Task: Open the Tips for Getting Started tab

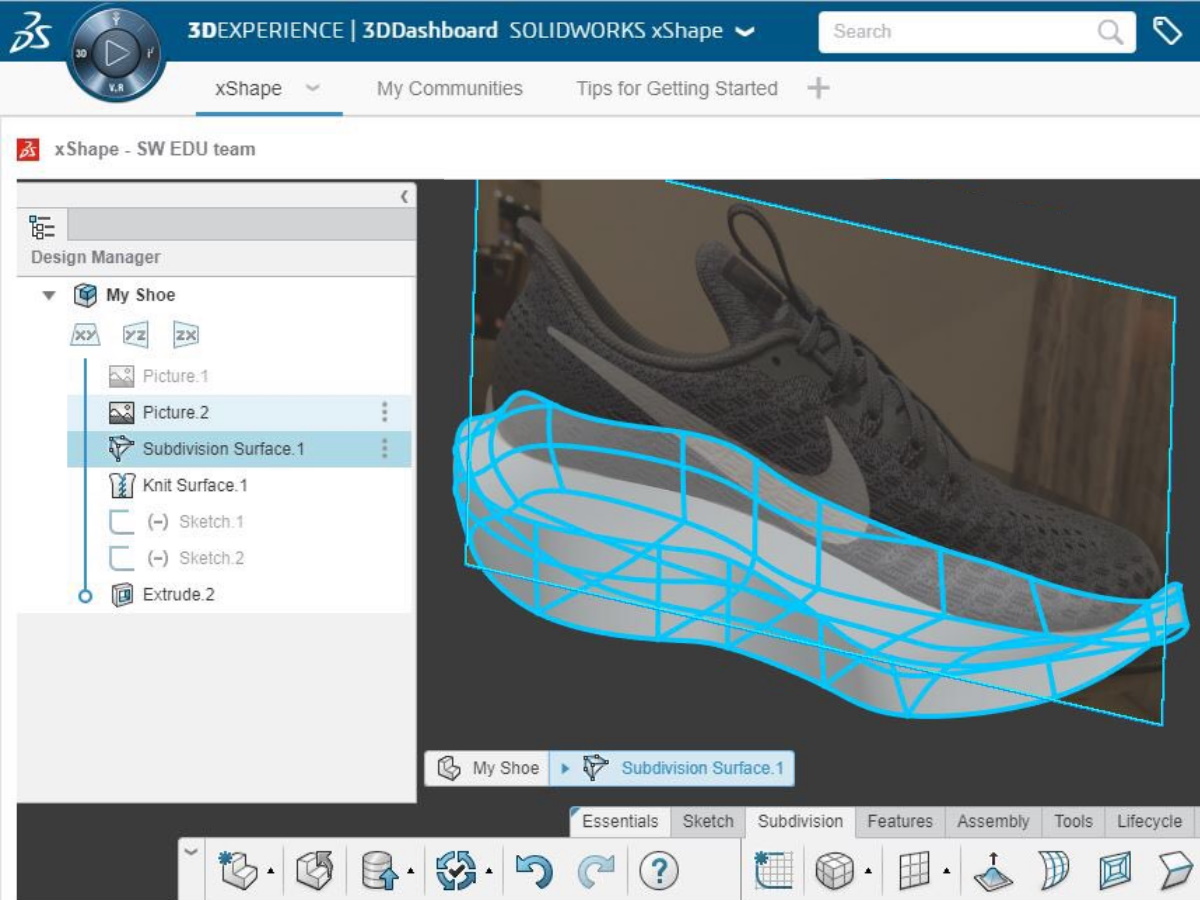Action: (676, 88)
